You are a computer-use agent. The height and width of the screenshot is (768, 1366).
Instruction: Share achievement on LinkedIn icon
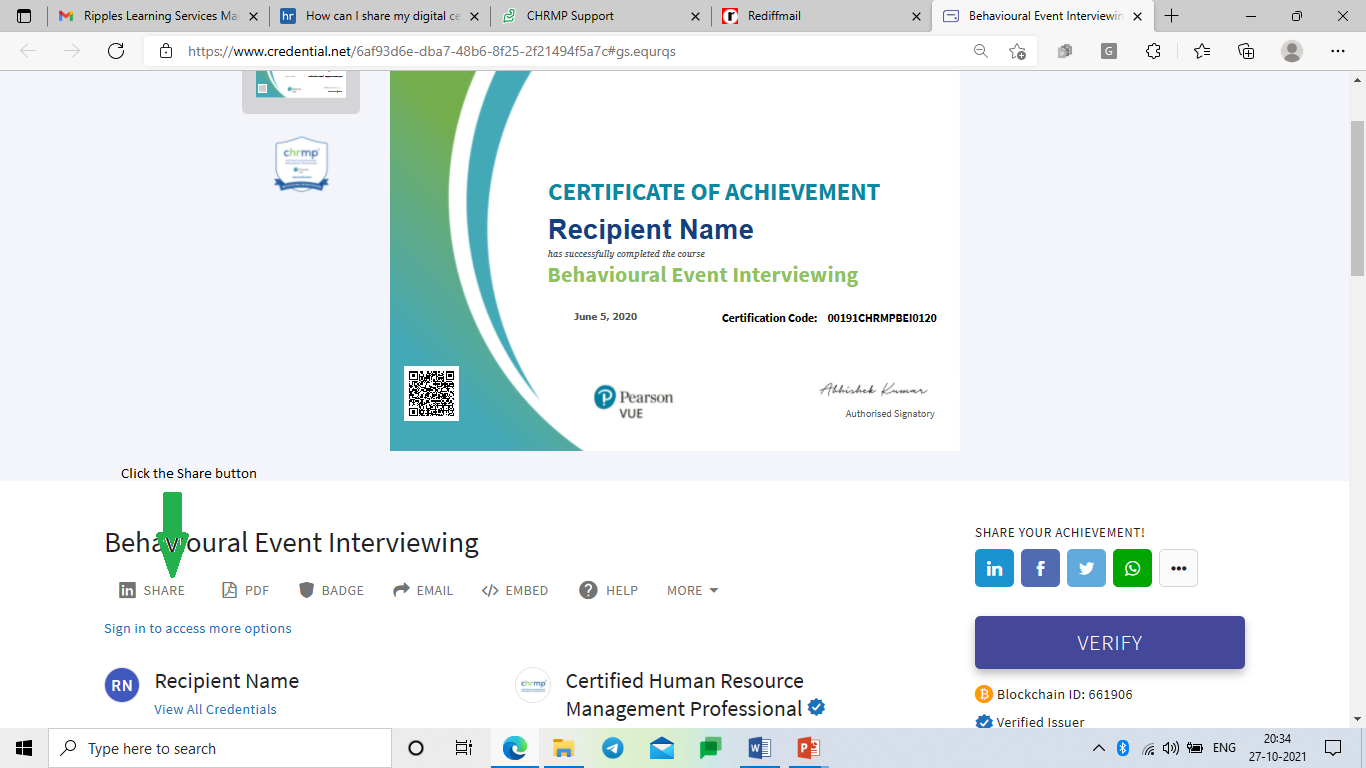point(994,568)
